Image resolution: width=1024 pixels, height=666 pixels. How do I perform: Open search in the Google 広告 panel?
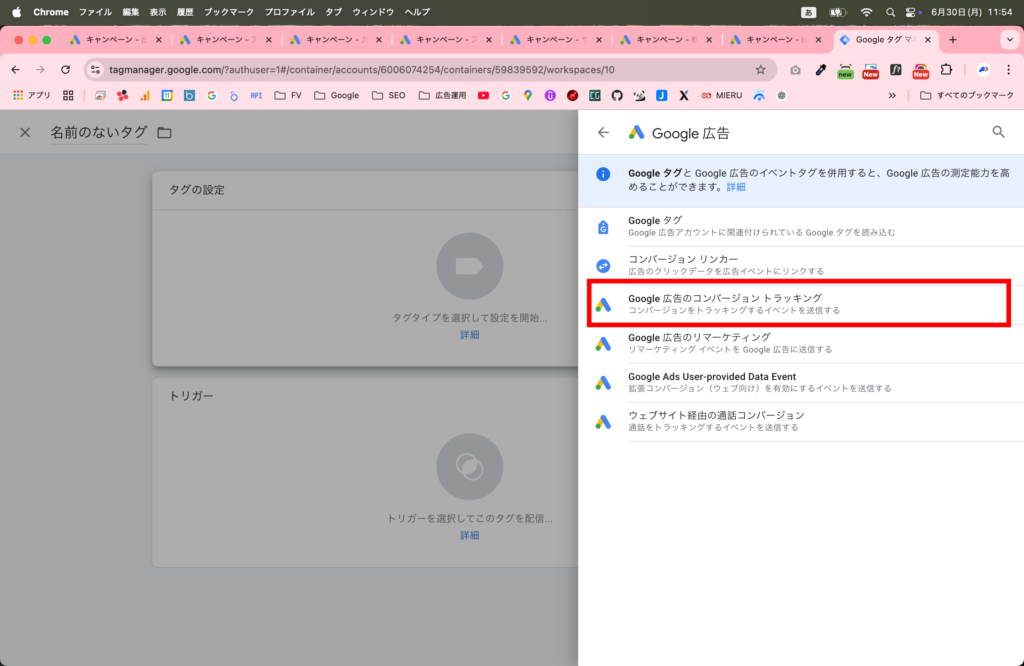pyautogui.click(x=998, y=132)
